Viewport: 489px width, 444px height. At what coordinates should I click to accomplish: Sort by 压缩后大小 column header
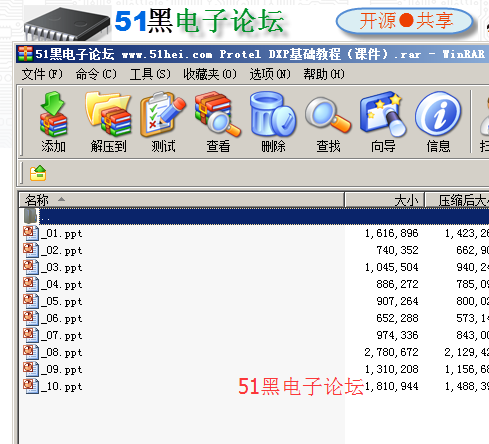(x=457, y=200)
